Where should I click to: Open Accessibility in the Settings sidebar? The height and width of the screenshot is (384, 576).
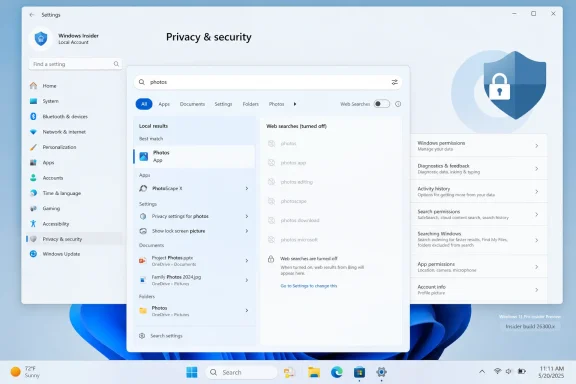[x=75, y=224]
